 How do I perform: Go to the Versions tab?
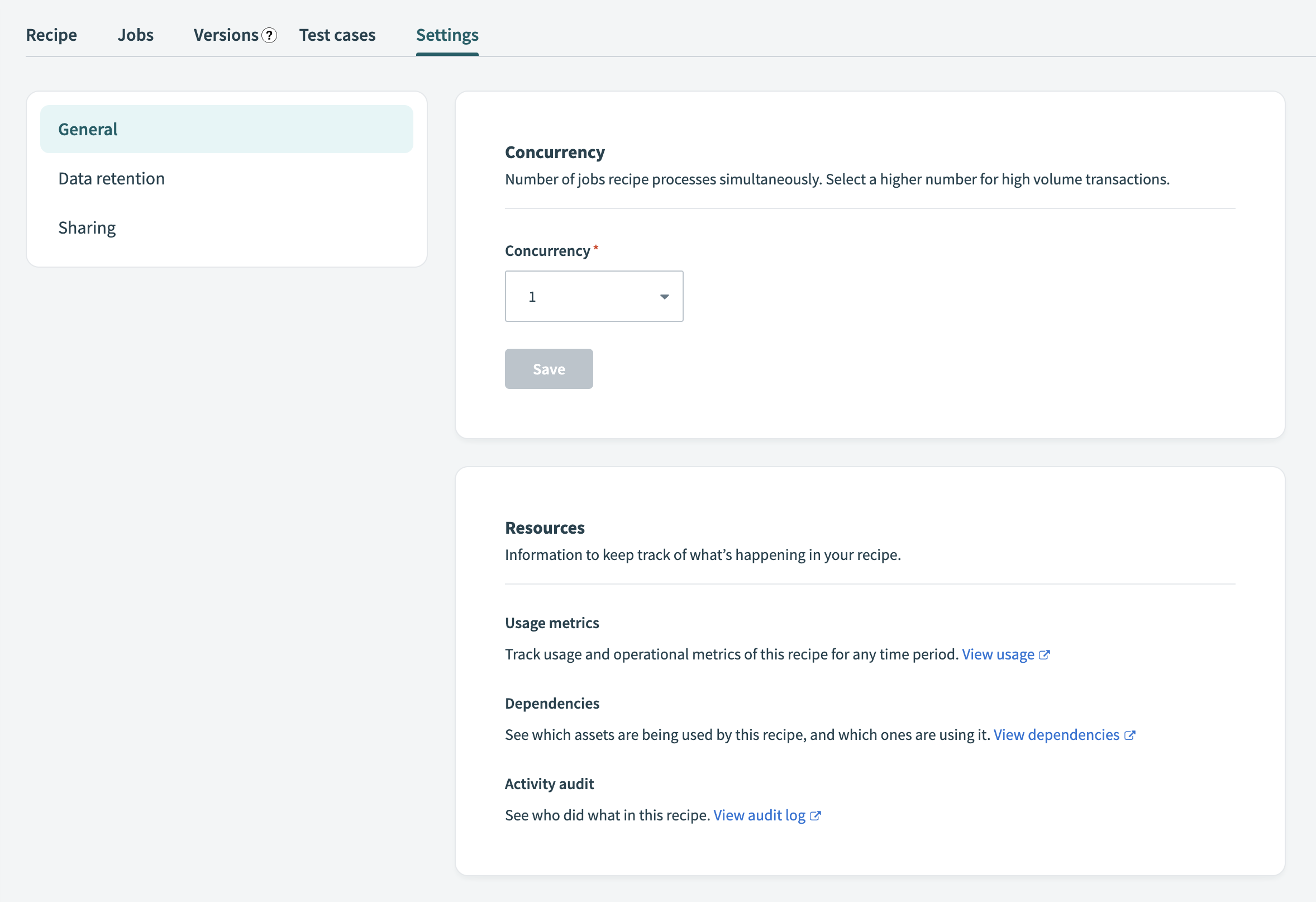pos(225,35)
